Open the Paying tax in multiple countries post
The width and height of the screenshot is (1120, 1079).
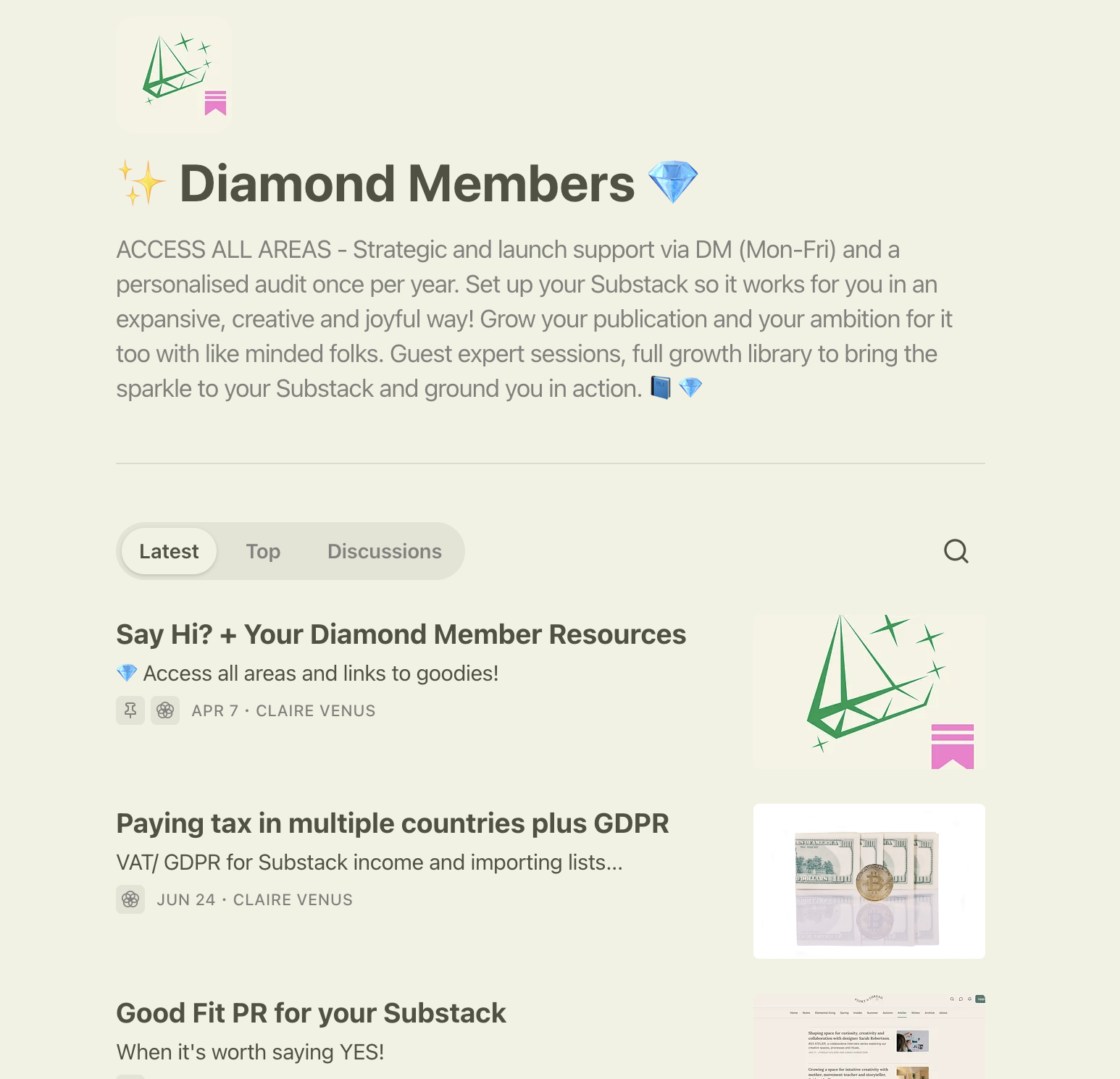click(392, 823)
